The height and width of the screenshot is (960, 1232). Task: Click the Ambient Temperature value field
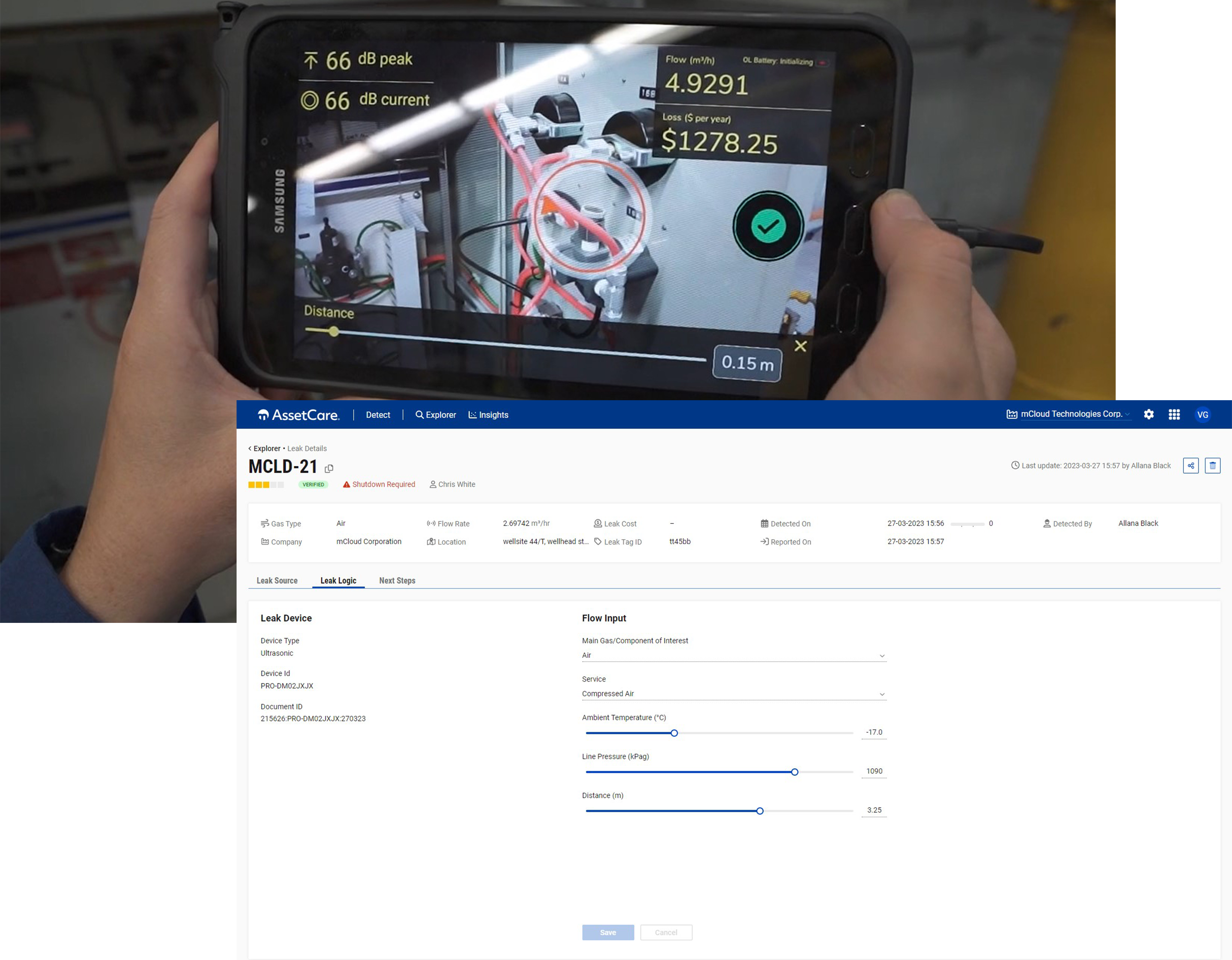point(873,732)
